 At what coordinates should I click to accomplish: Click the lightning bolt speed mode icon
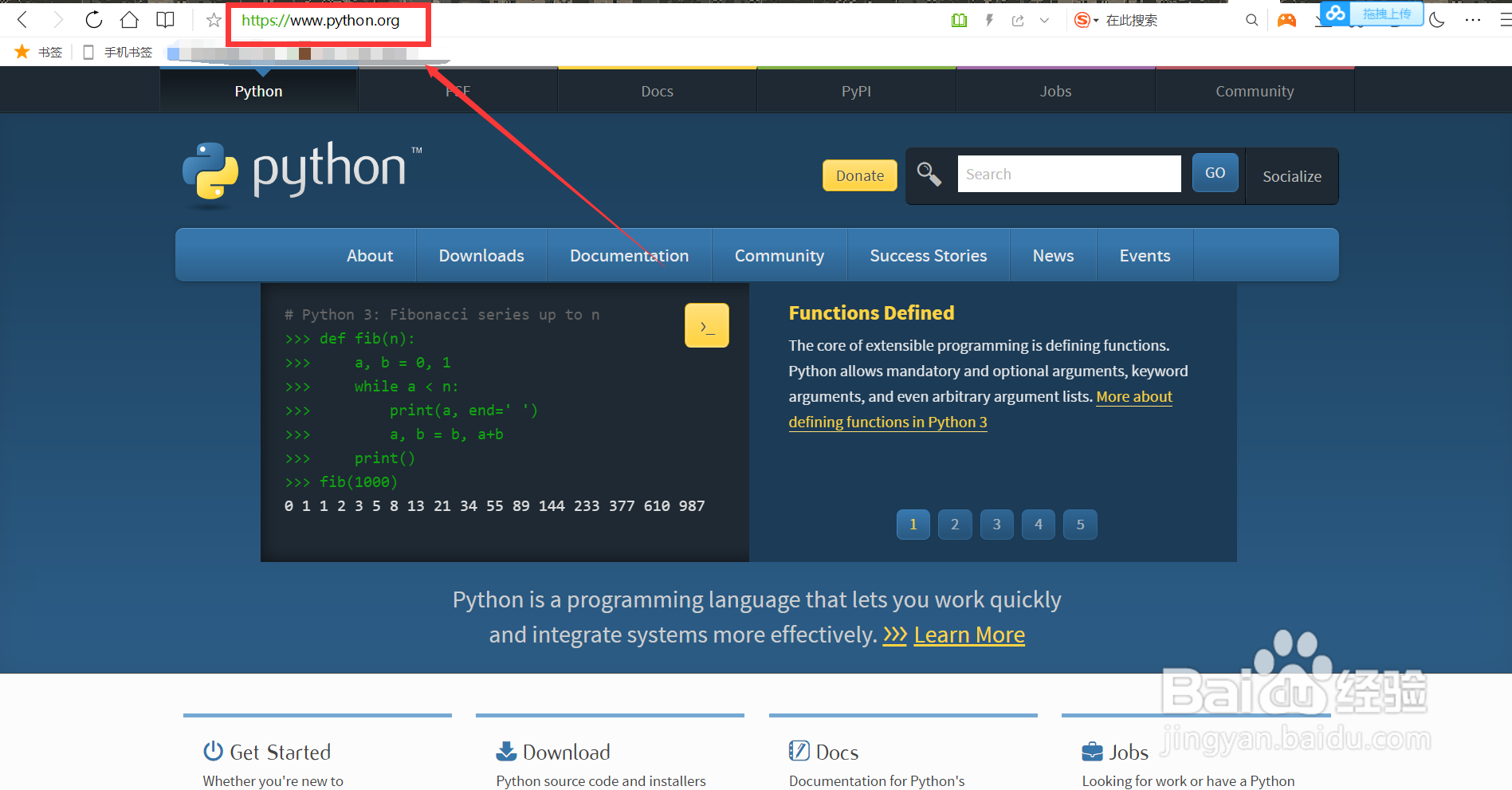989,20
